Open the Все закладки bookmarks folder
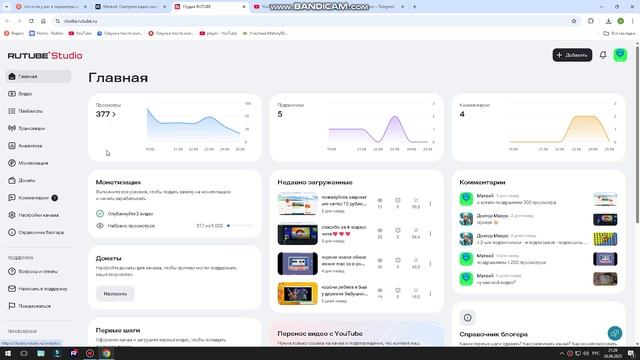Viewport: 640px width, 360px height. point(619,33)
